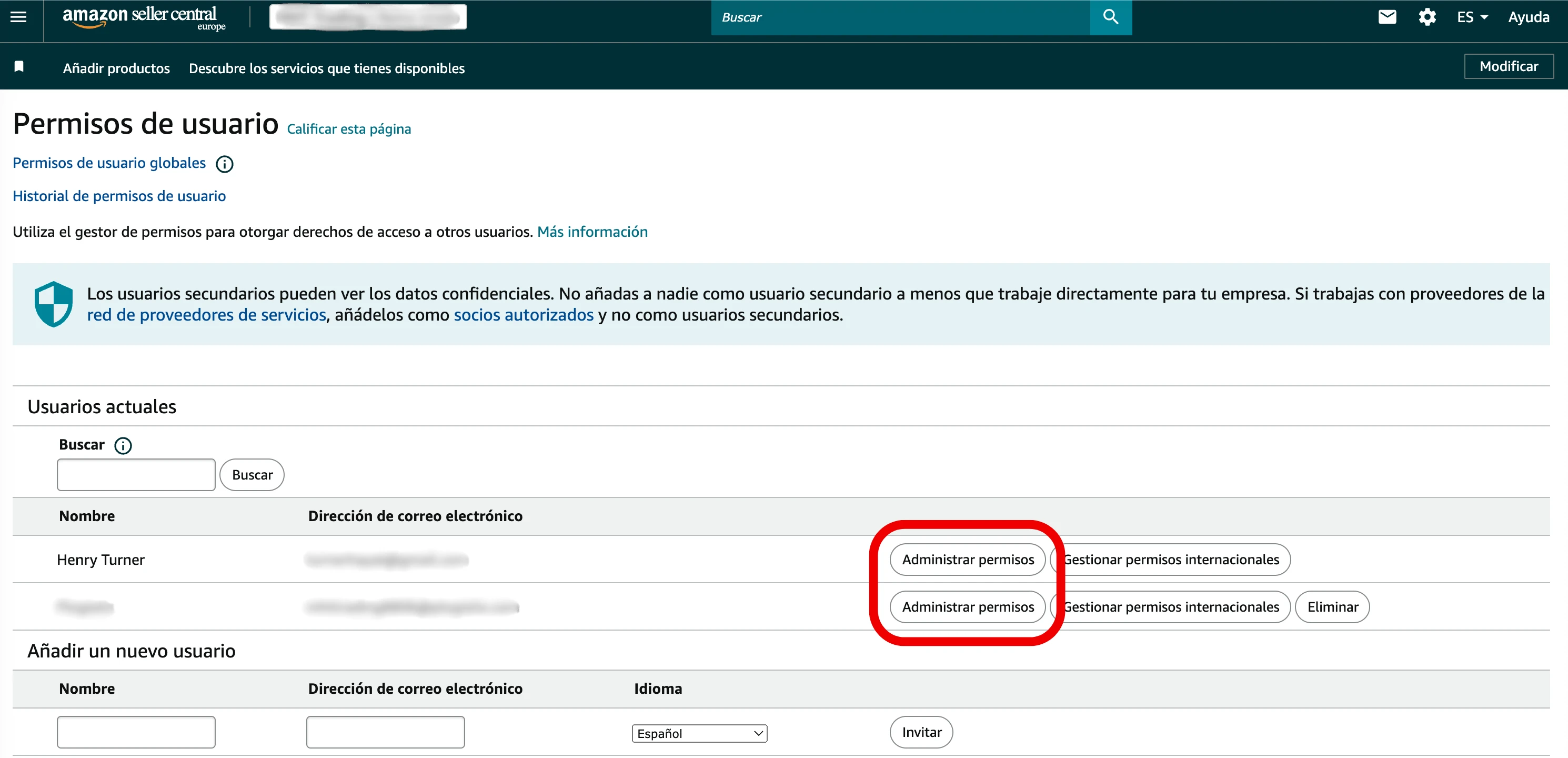The height and width of the screenshot is (758, 1568).
Task: Click Calificar esta página link
Action: (349, 129)
